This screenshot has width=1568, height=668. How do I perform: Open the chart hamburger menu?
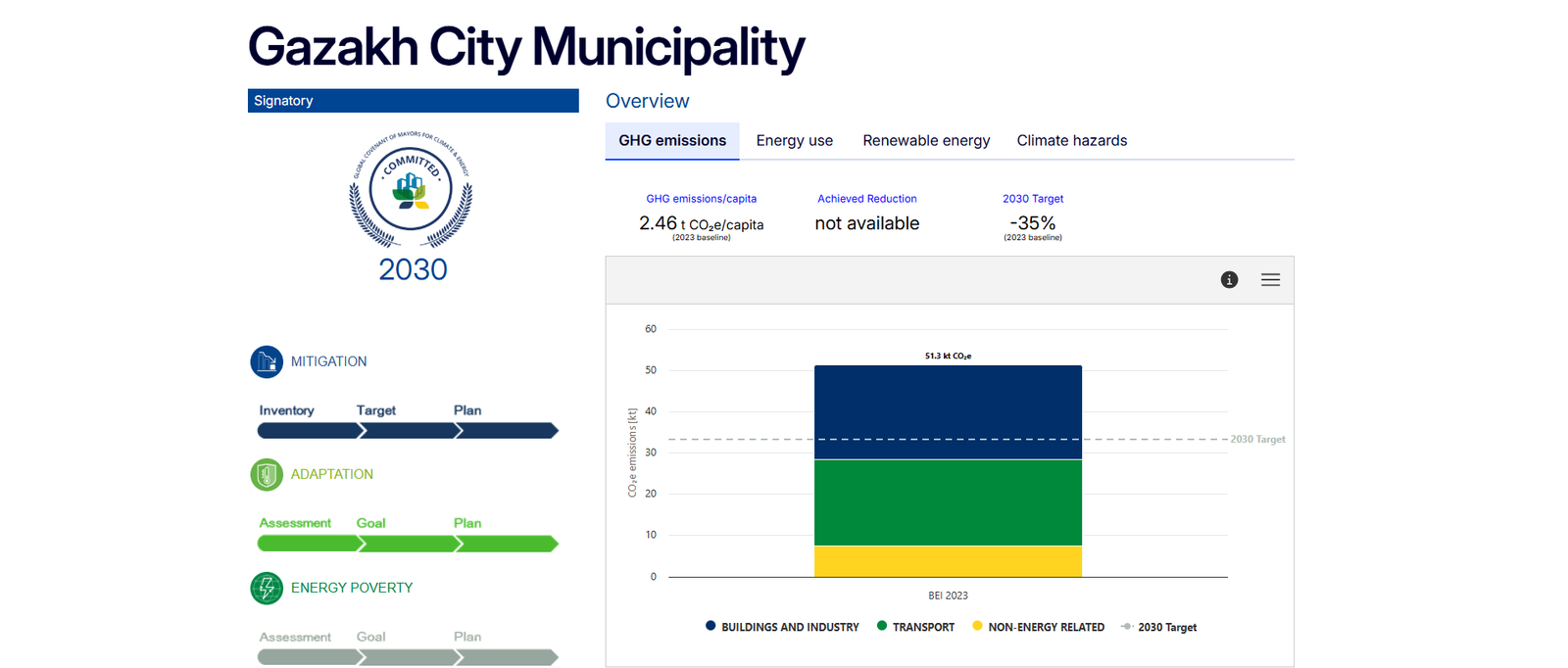(x=1270, y=280)
